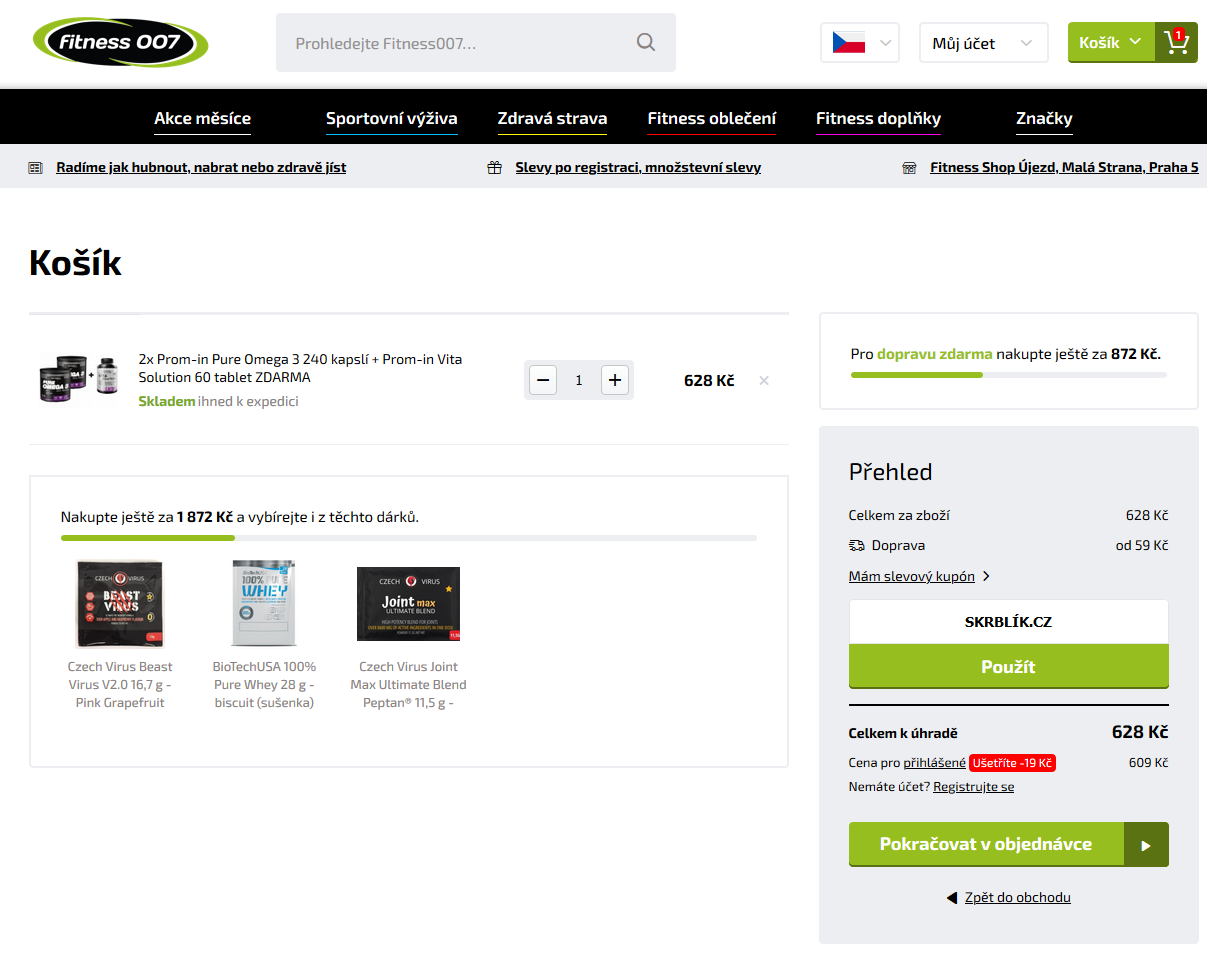Open the shopping cart icon with badge
The image size is (1207, 953).
[1176, 42]
